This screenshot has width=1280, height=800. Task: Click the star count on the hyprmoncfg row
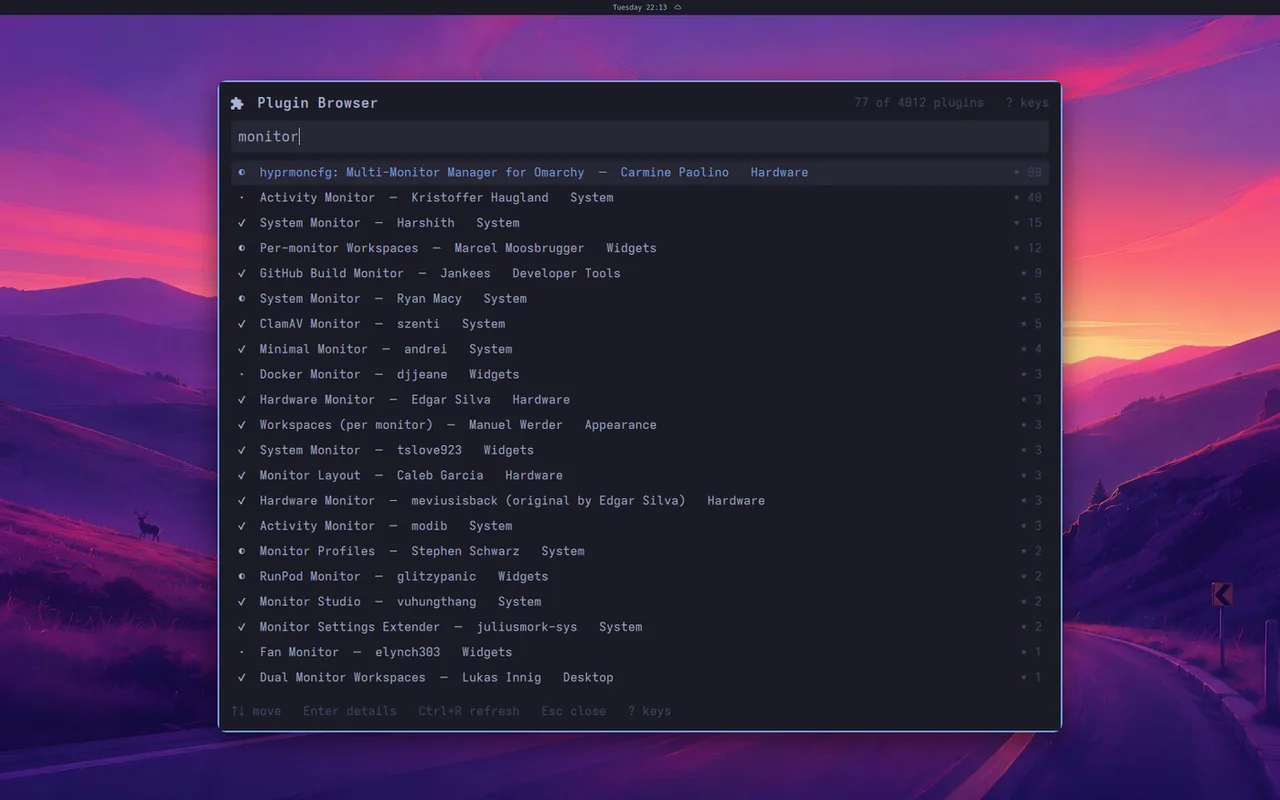point(1028,172)
